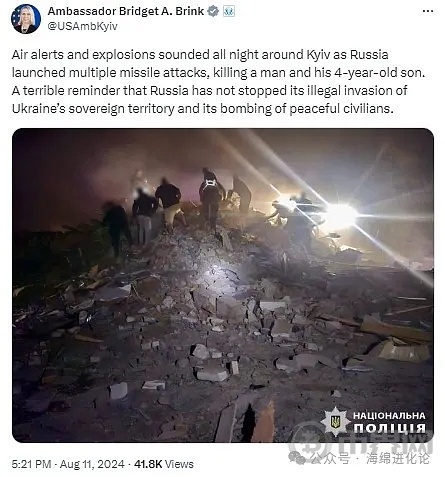Click the National Police emblem in photo
445x477 pixels.
[x=335, y=422]
